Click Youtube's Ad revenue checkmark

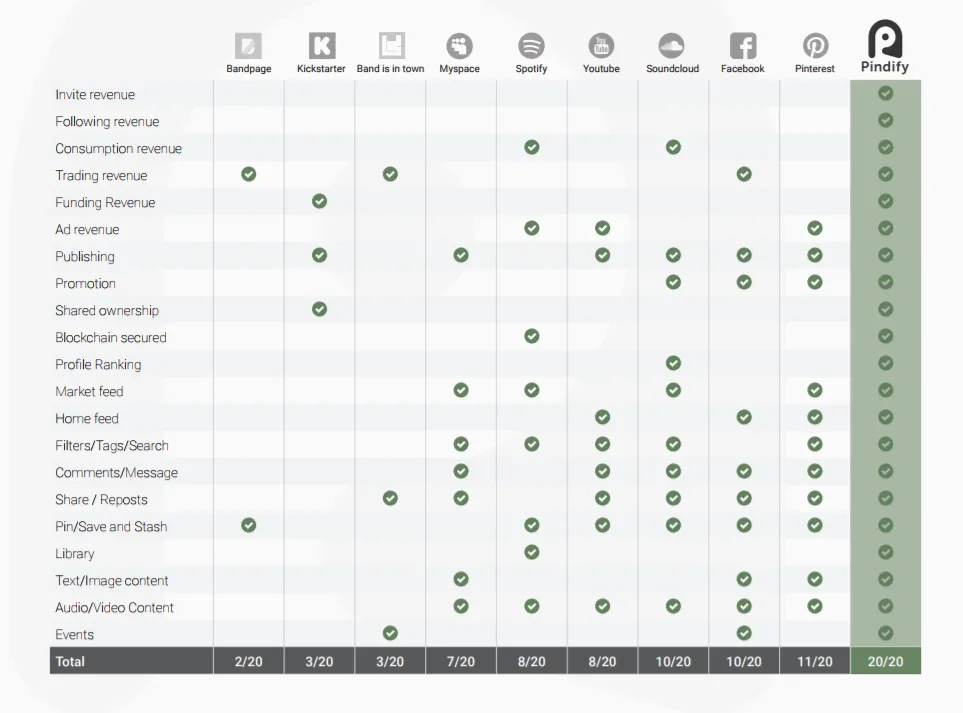tap(602, 228)
